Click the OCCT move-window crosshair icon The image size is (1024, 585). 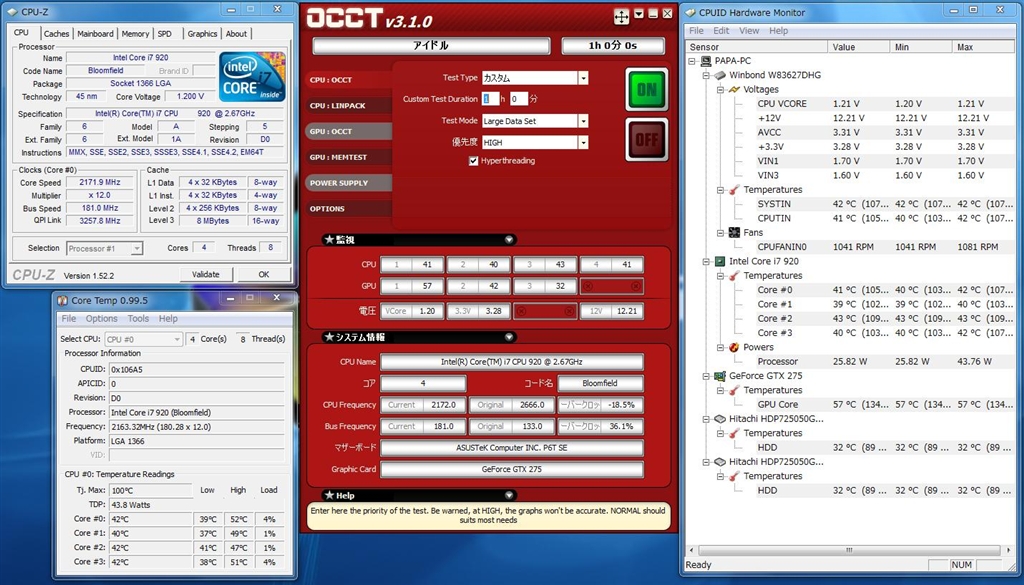(x=621, y=17)
